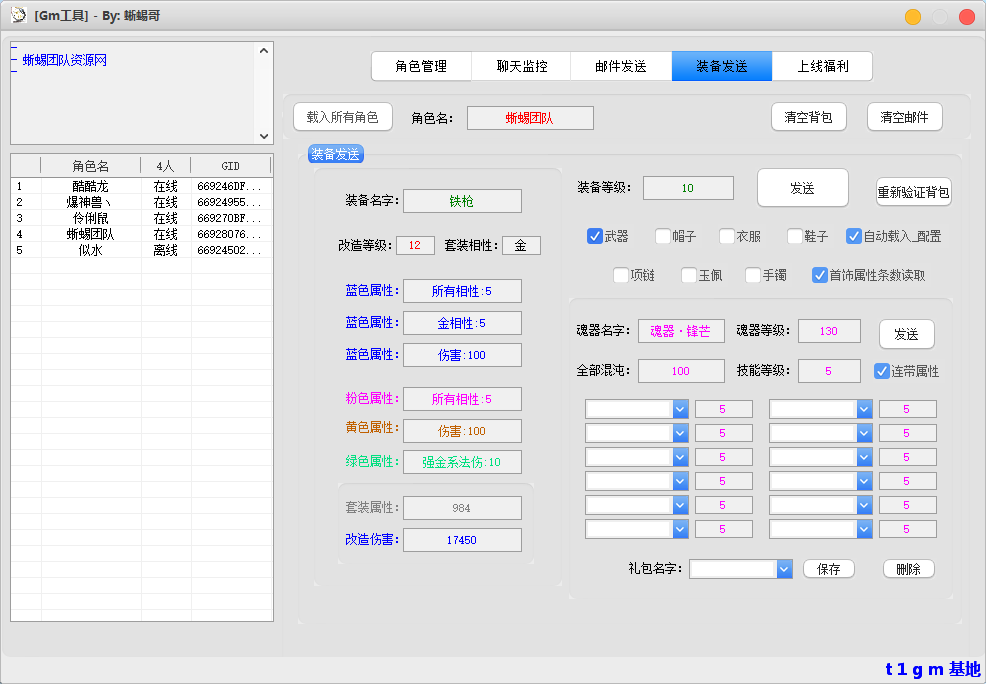The width and height of the screenshot is (986, 684).
Task: Switch to the 装备发送 tab
Action: tap(722, 66)
